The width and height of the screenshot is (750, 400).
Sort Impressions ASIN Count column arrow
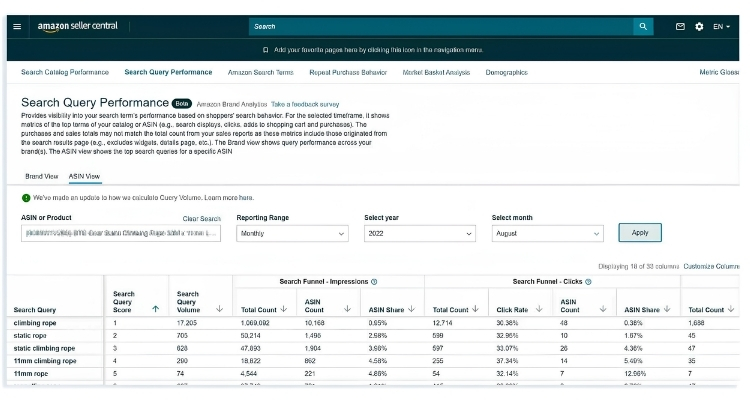click(348, 309)
